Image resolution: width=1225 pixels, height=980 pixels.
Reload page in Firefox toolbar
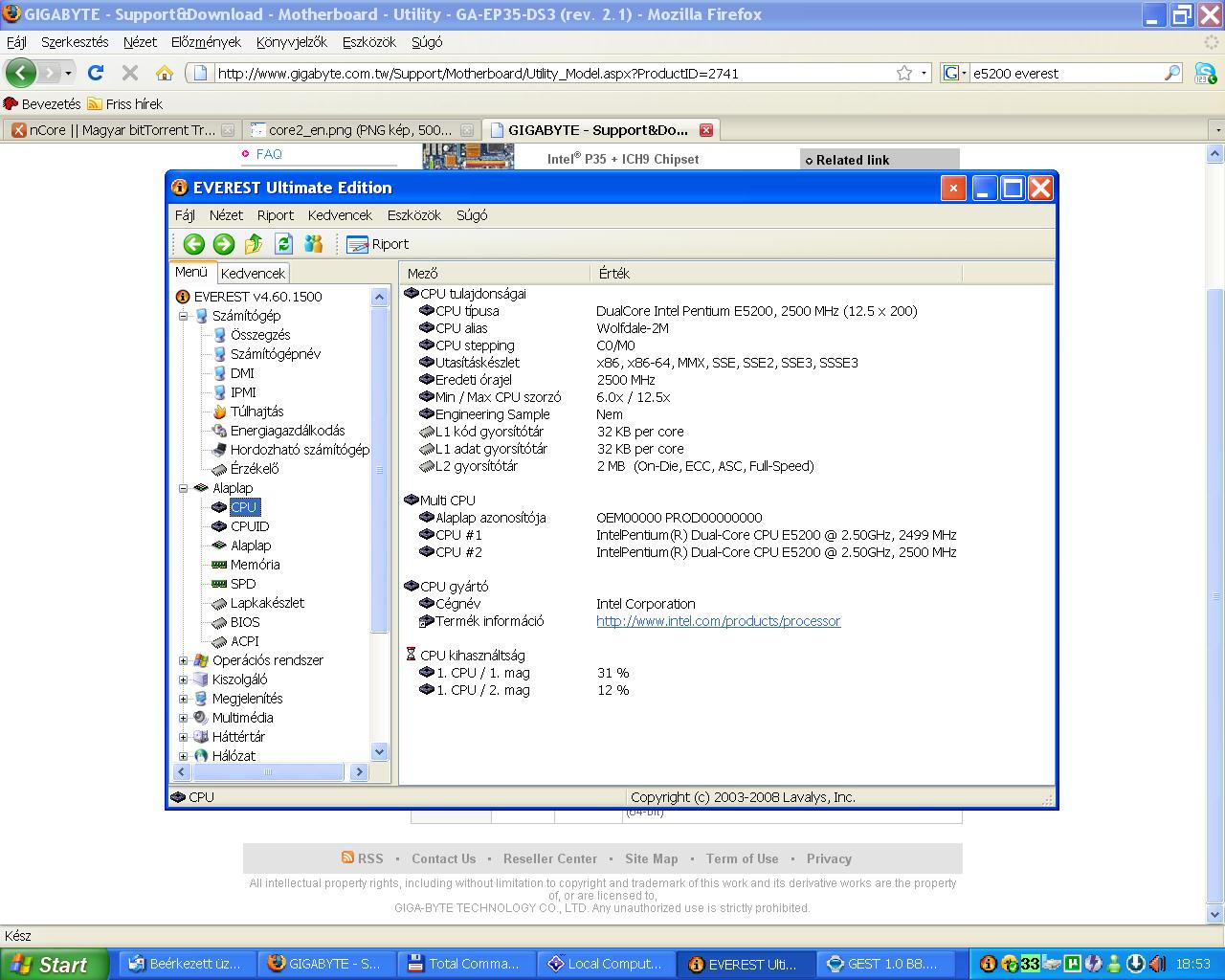(x=96, y=73)
